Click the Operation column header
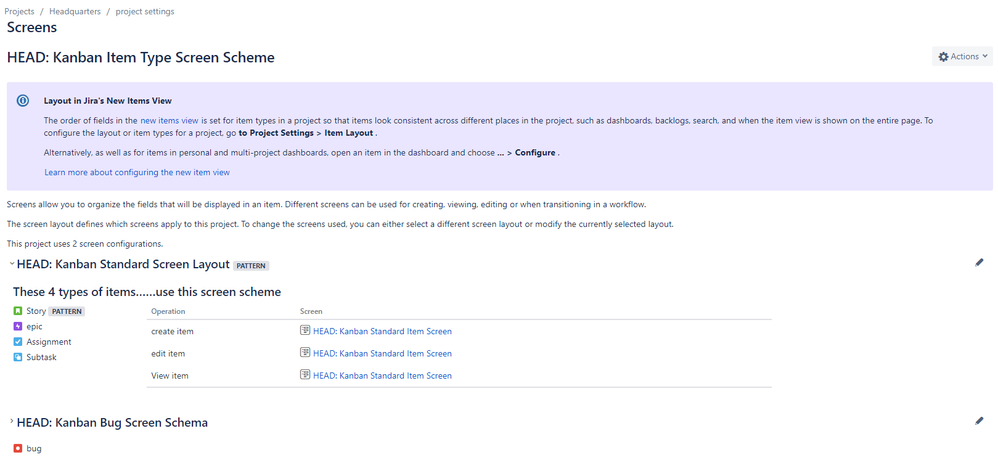This screenshot has height=457, width=998. [x=168, y=311]
